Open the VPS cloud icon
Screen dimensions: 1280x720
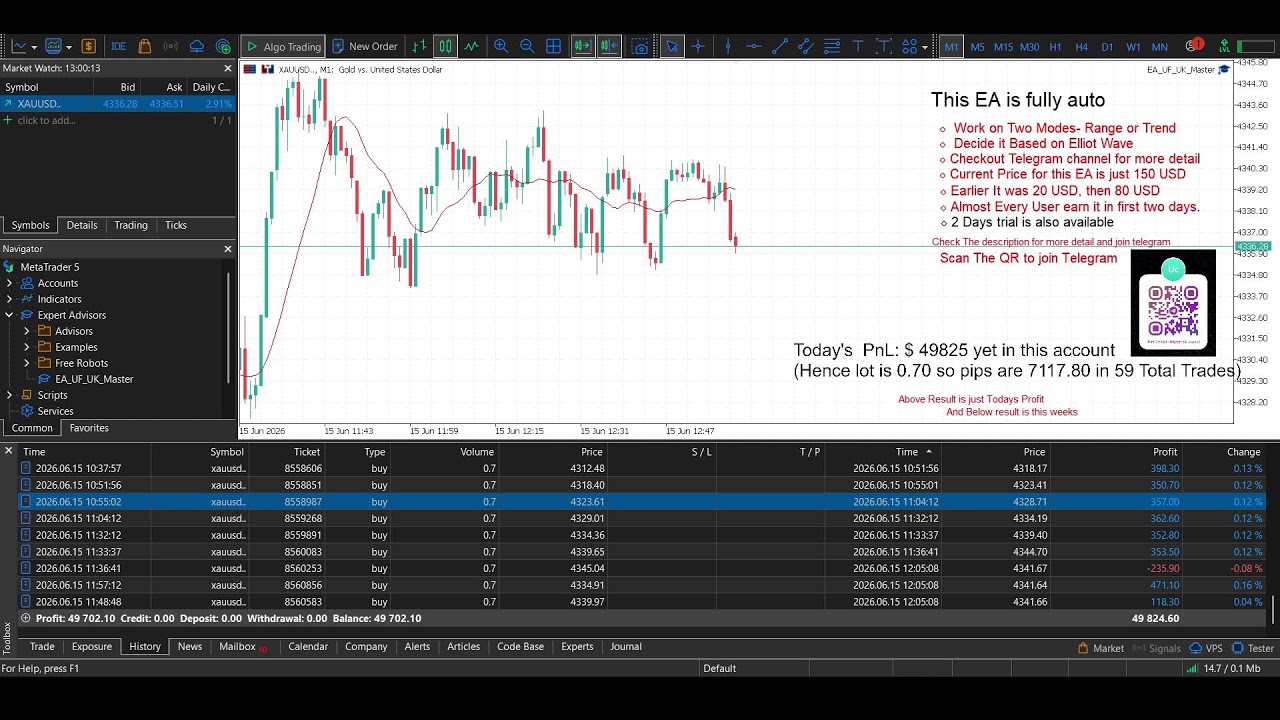click(x=197, y=46)
